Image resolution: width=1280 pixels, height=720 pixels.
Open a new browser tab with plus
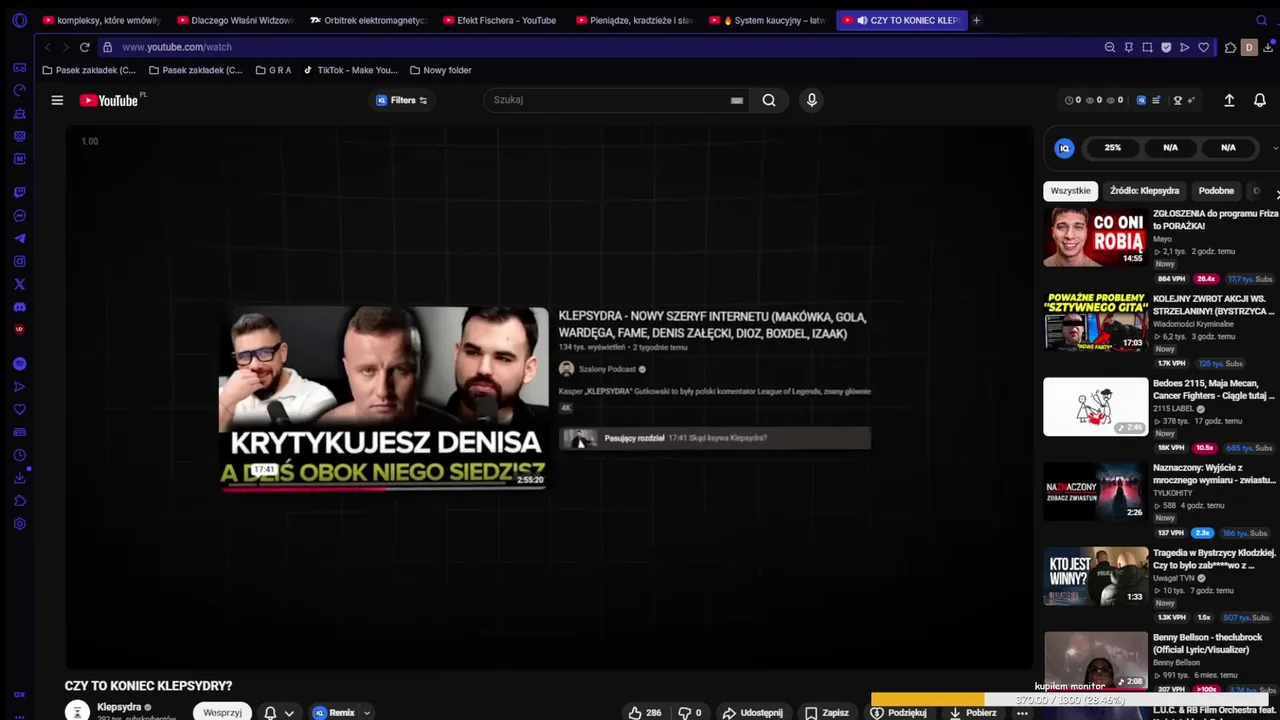coord(976,20)
